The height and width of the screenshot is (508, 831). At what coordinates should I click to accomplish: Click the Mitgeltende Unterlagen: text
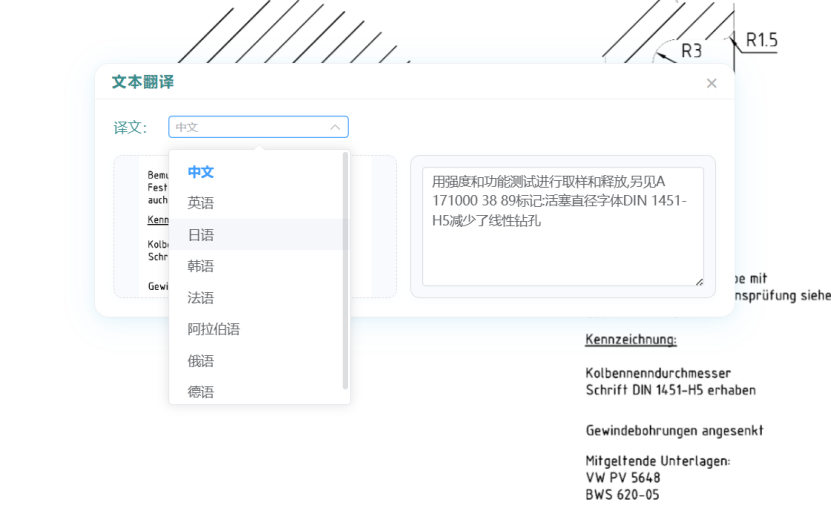[658, 461]
